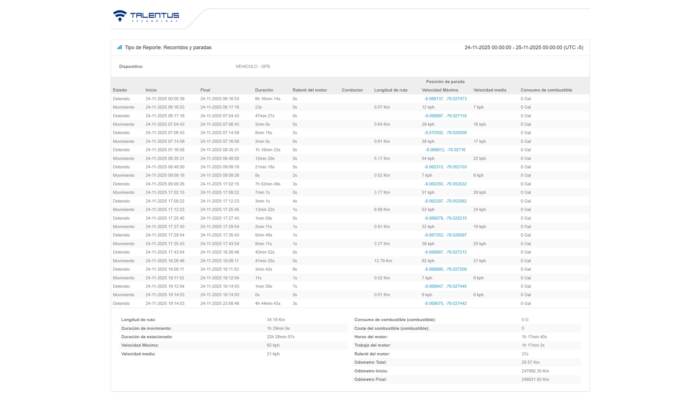Click the Posición de parada header

[445, 81]
